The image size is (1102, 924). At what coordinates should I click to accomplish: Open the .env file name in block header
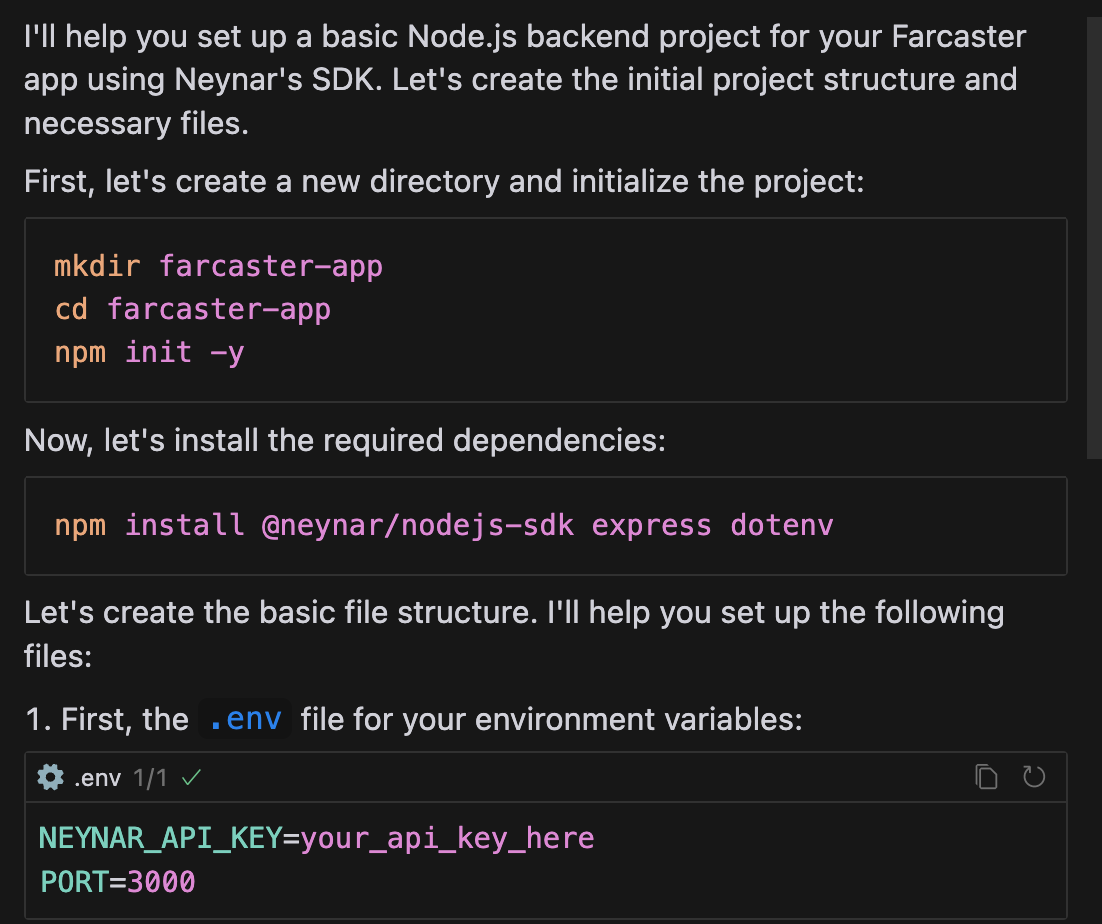97,778
